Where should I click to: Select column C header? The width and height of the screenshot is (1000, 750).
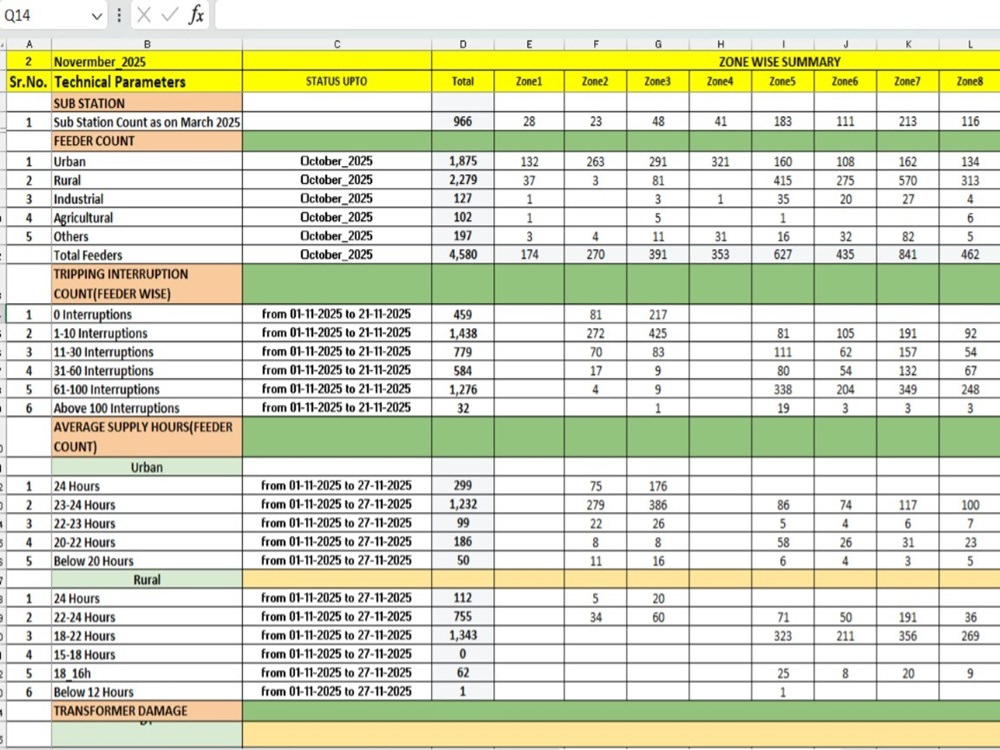337,44
